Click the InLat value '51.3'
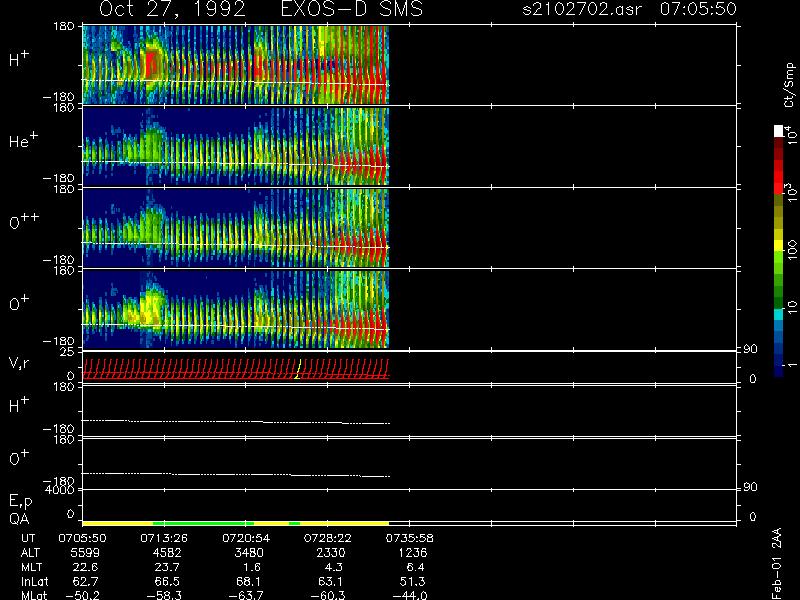Screen dimensions: 800x600 click(x=412, y=582)
